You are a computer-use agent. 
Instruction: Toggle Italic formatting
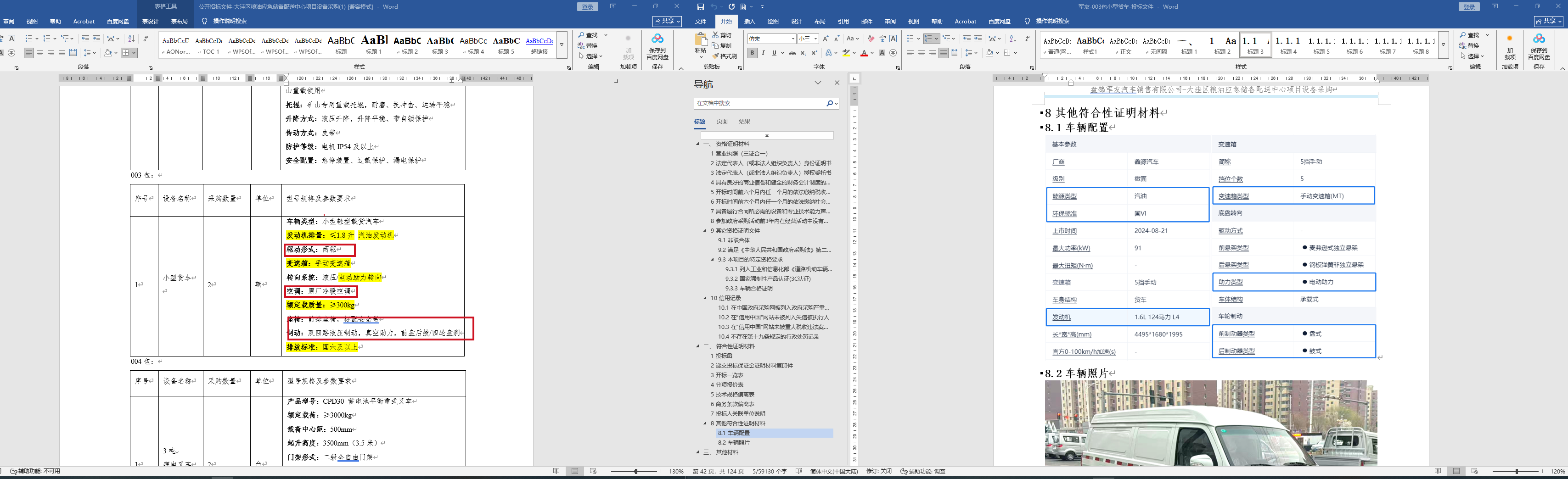pyautogui.click(x=763, y=54)
